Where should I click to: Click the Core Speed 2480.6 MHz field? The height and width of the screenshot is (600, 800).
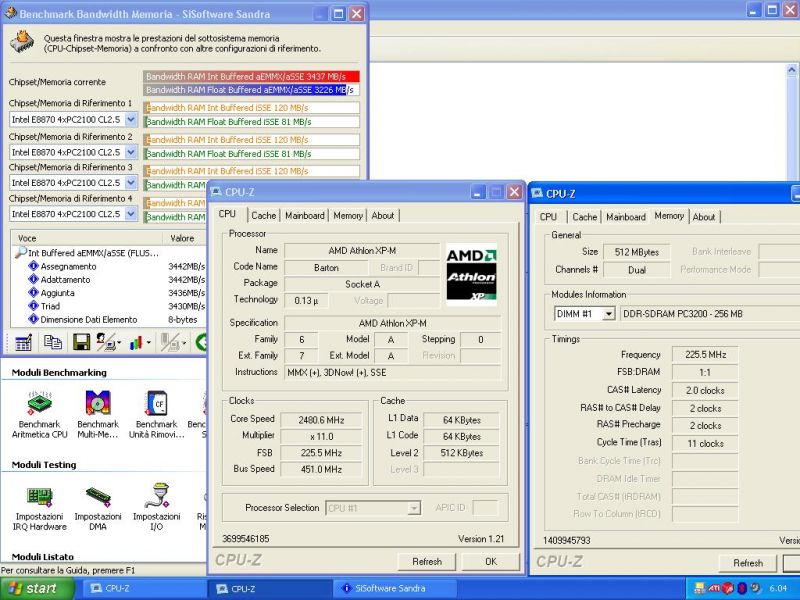[321, 420]
